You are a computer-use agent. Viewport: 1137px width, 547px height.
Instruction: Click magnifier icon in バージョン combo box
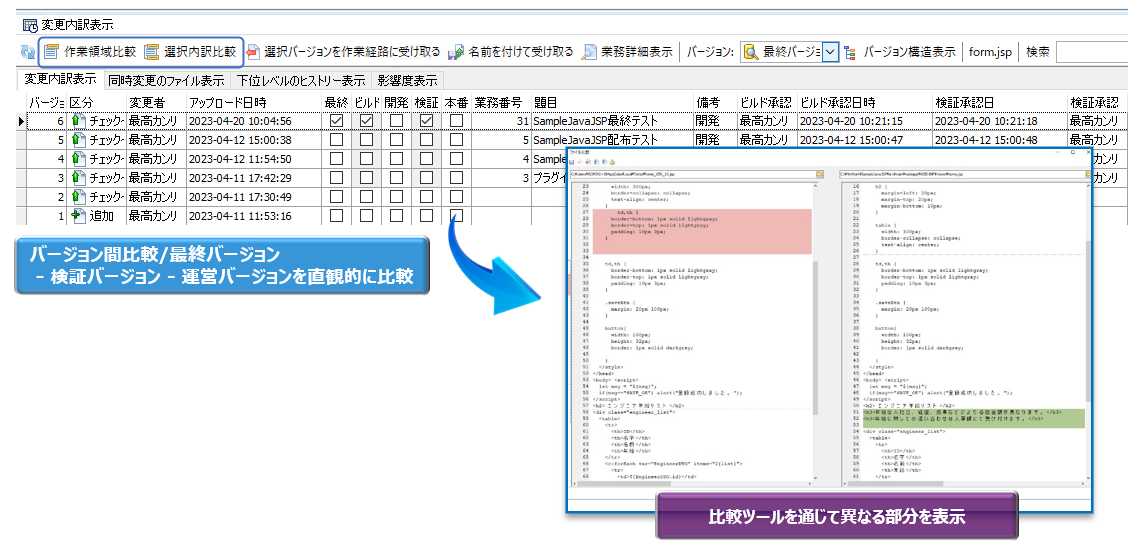point(751,52)
